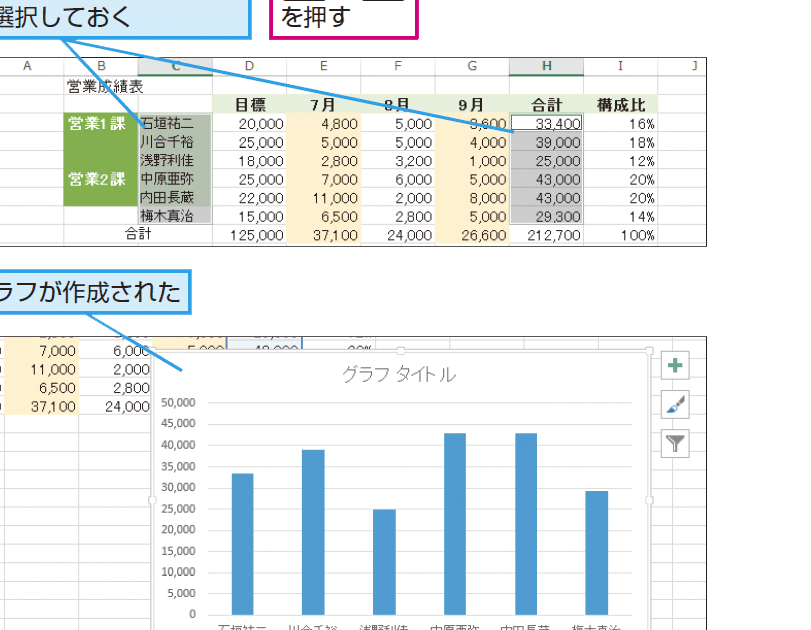
Task: Open the Chart Styles paintbrush button
Action: 676,404
